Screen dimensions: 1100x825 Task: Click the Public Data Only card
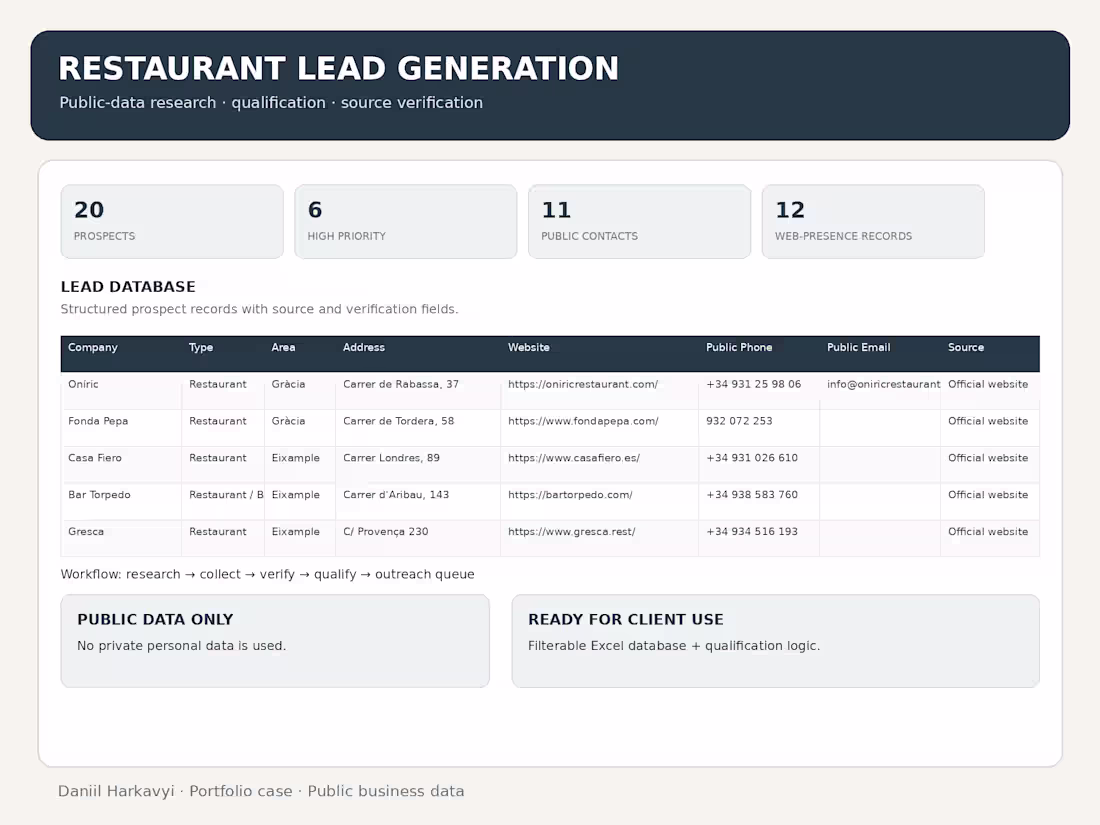pos(275,641)
